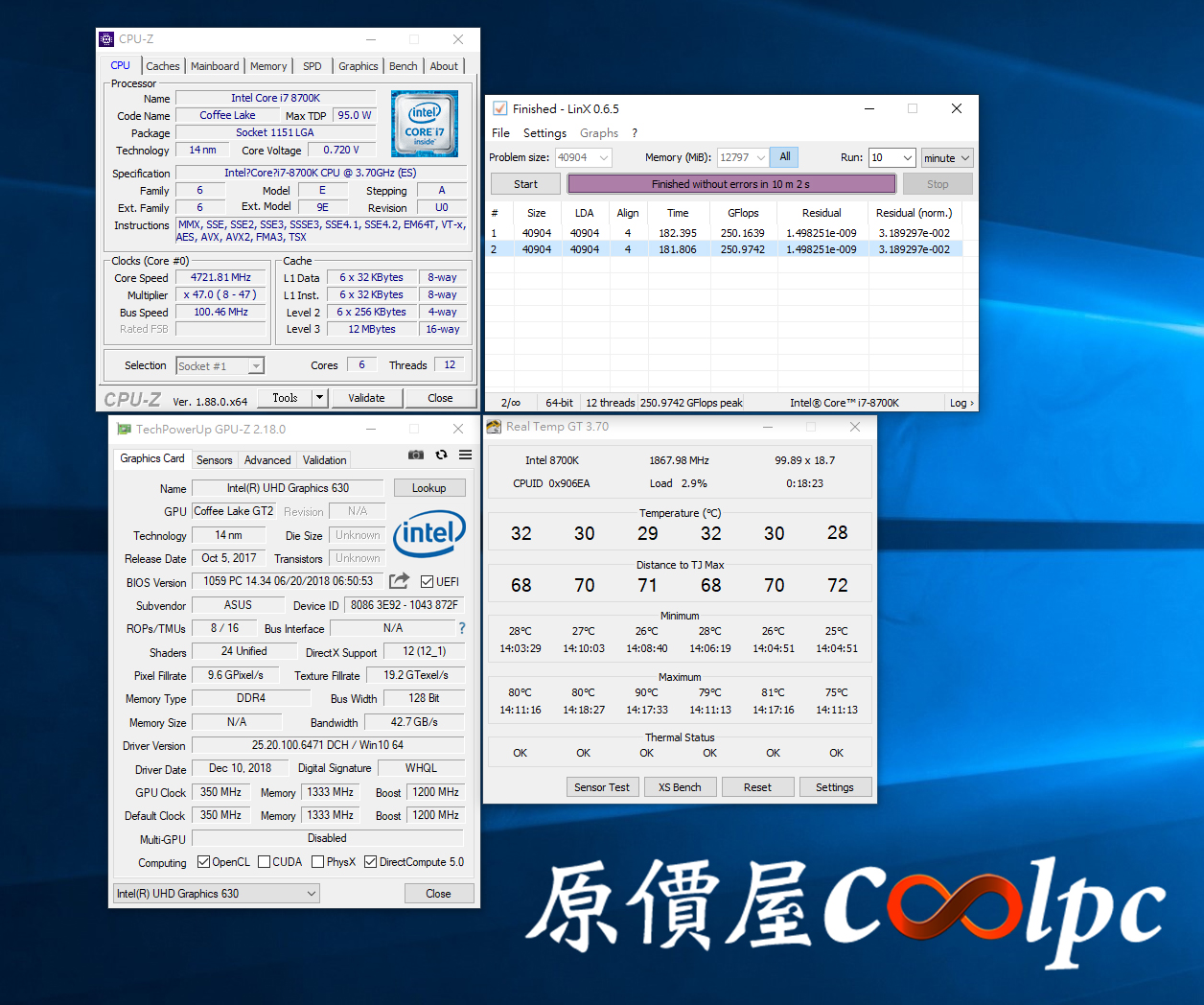
Task: Click the Real Temp title bar icon
Action: pyautogui.click(x=494, y=427)
